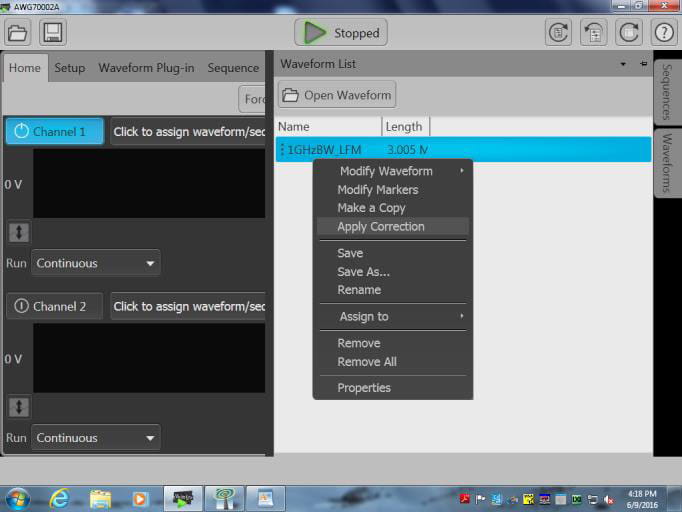This screenshot has width=682, height=512.
Task: Switch to the Waveform Plug-in tab
Action: point(146,68)
